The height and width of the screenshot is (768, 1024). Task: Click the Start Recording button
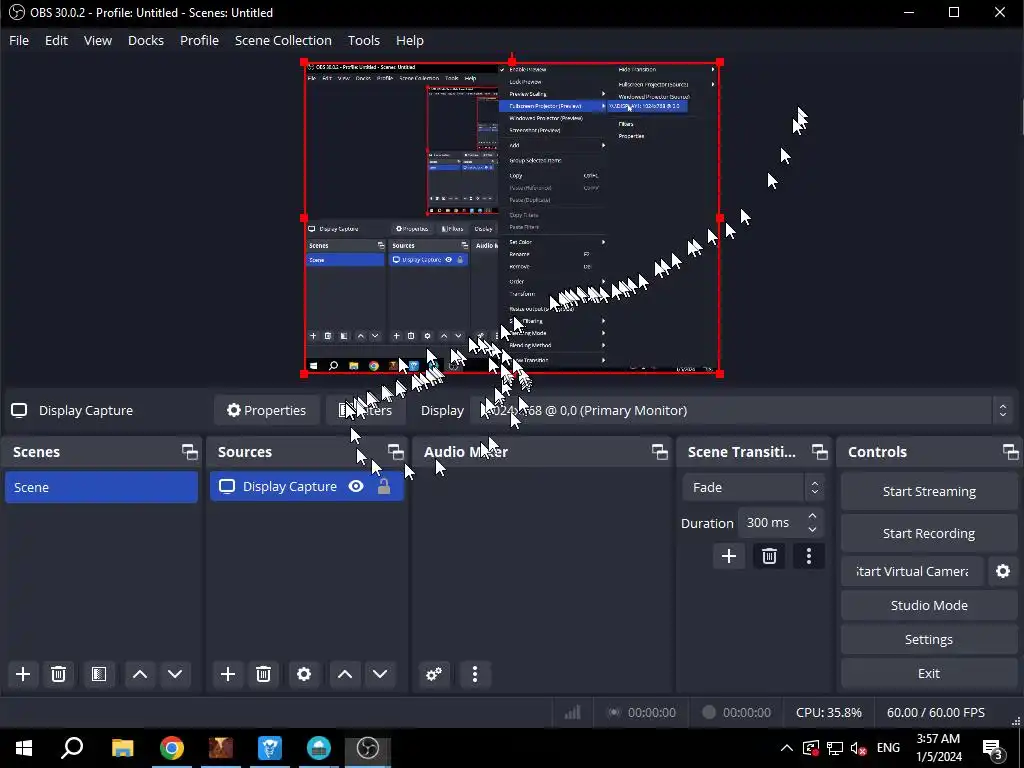tap(929, 534)
